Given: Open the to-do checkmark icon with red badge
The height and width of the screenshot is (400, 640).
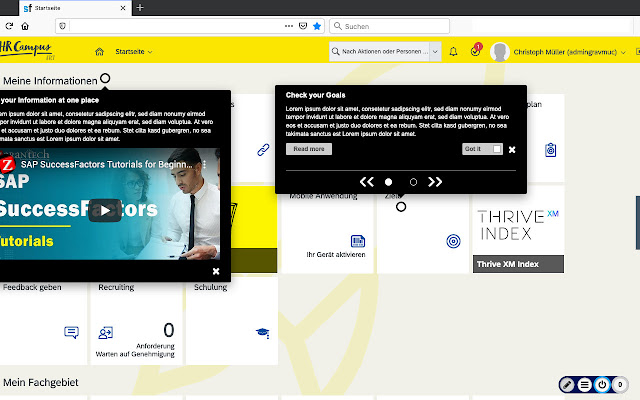Looking at the screenshot, I should pyautogui.click(x=476, y=51).
